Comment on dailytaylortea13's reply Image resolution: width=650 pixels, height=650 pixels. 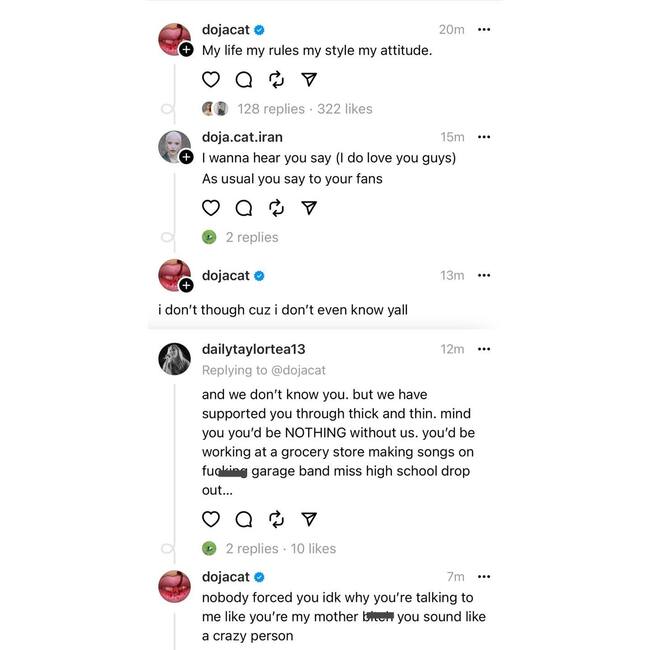tap(244, 519)
